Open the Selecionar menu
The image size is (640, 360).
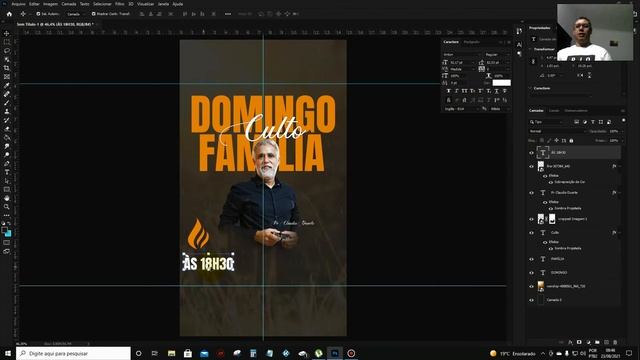[102, 4]
